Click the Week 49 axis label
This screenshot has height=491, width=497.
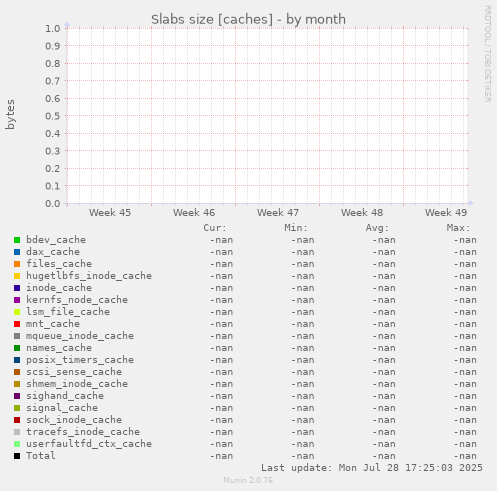point(446,213)
